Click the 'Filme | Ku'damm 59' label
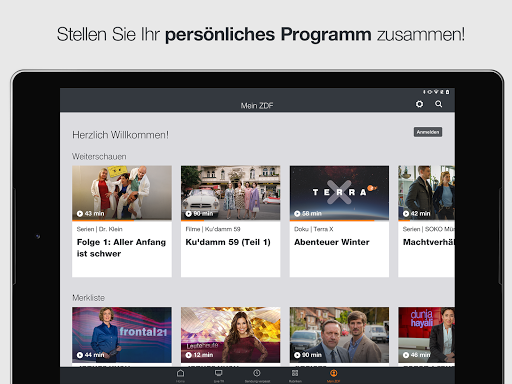The image size is (512, 384). [x=213, y=229]
